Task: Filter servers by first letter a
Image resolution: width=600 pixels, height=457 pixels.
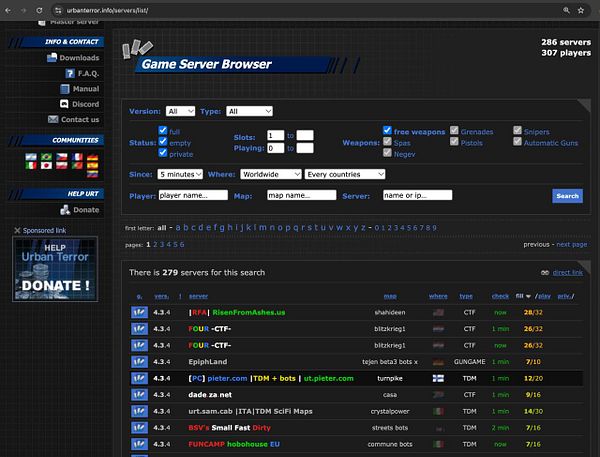Action: tap(178, 227)
